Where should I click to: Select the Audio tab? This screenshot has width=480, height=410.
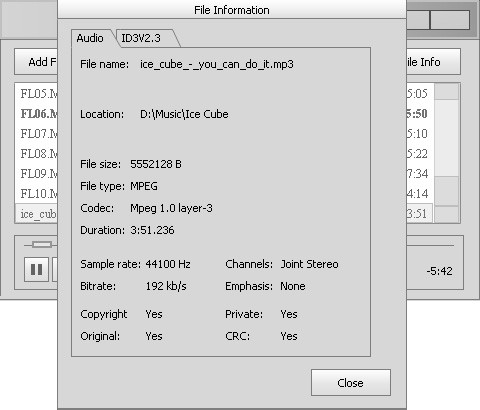click(90, 38)
